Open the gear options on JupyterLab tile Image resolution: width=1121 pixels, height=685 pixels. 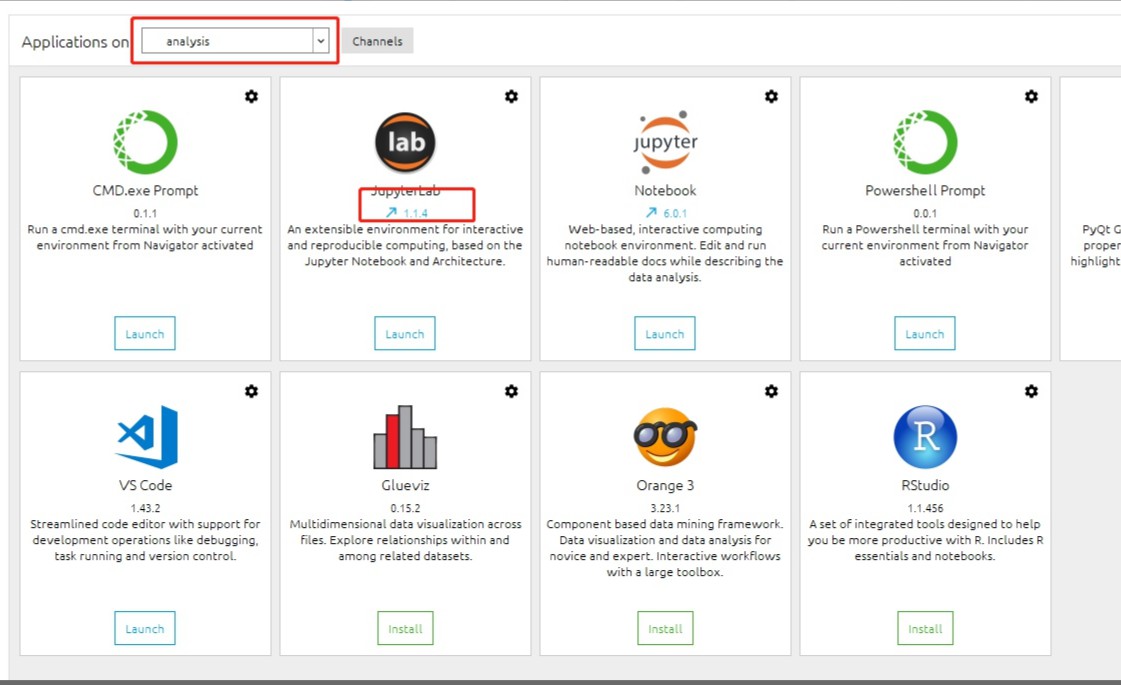511,97
